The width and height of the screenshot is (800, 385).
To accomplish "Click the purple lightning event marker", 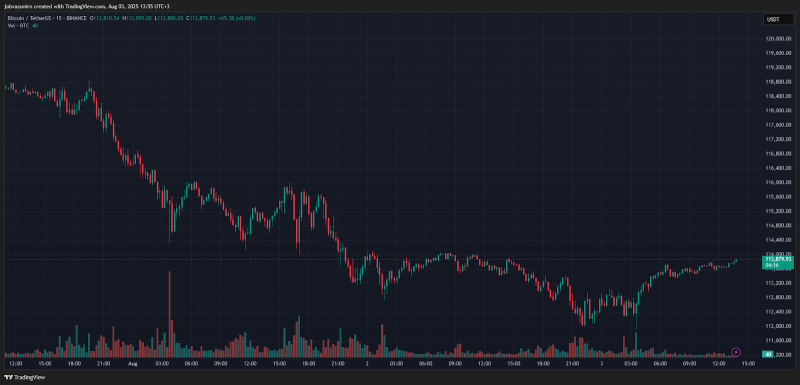I will 736,352.
